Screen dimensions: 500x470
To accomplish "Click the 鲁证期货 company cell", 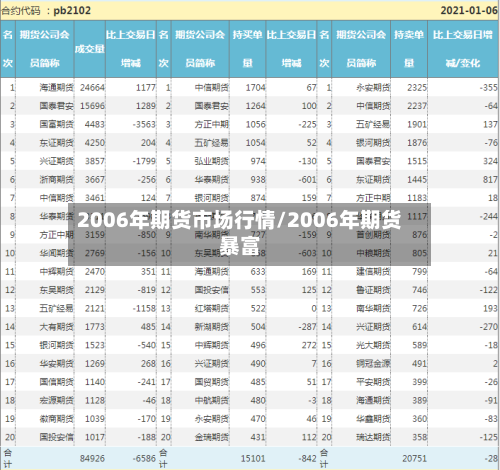I will 373,290.
